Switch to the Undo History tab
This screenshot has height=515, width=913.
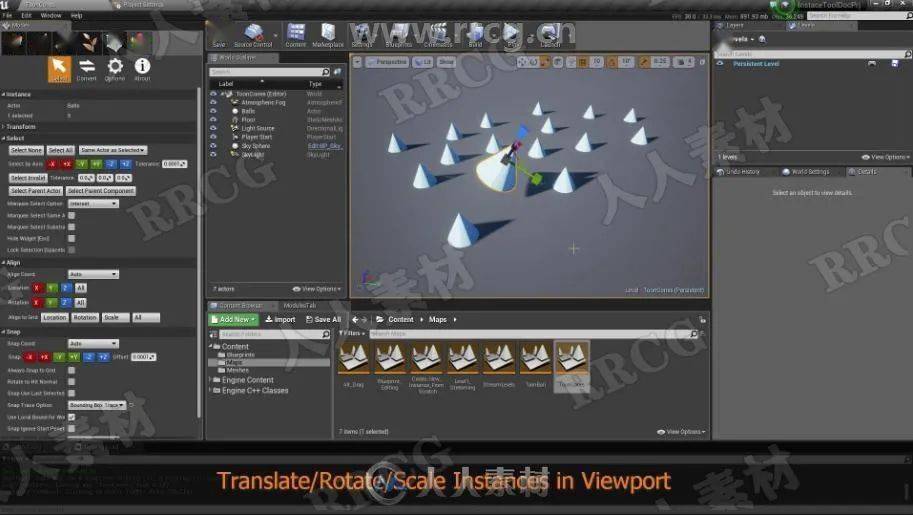pyautogui.click(x=738, y=172)
